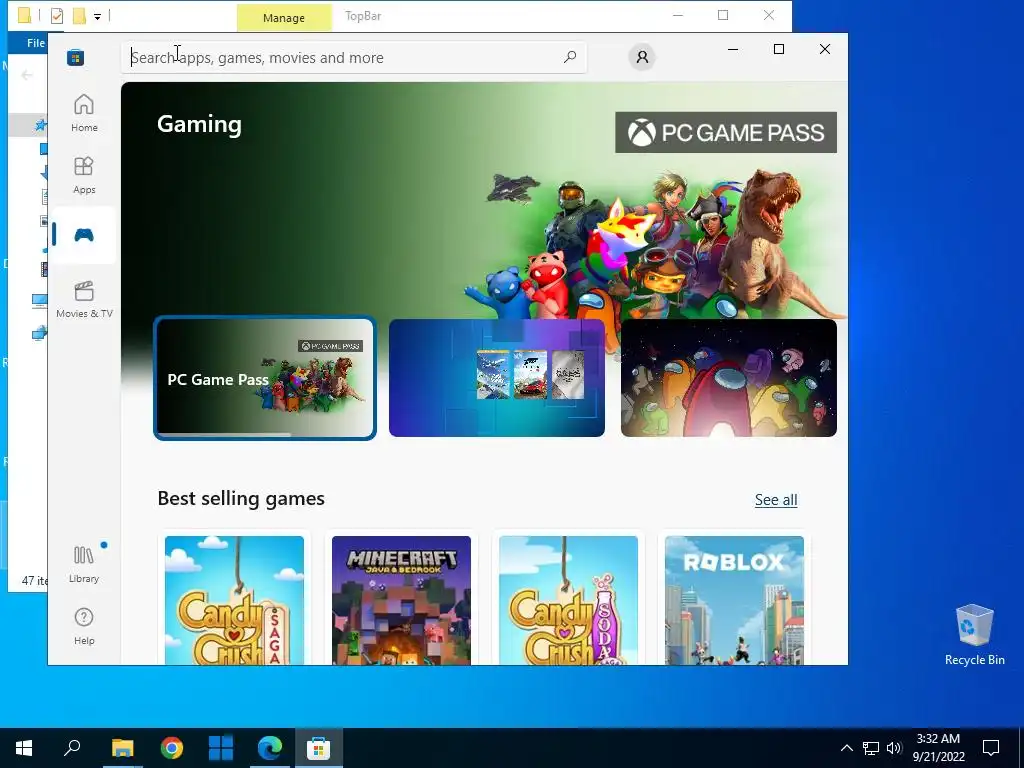Viewport: 1024px width, 768px height.
Task: Open Candy Crush Soda game tile
Action: pyautogui.click(x=568, y=600)
